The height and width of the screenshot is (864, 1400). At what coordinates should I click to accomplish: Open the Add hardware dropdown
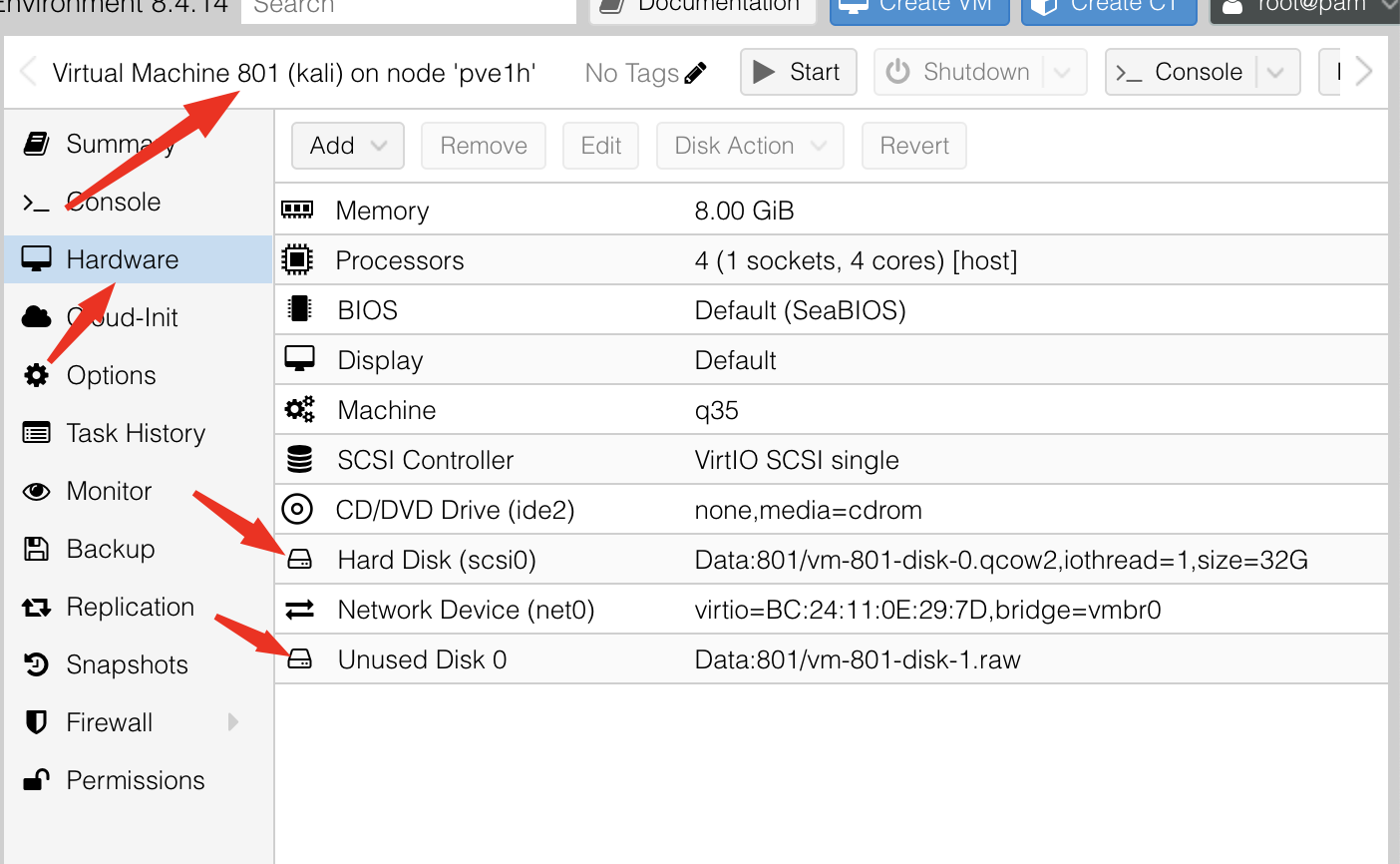347,146
